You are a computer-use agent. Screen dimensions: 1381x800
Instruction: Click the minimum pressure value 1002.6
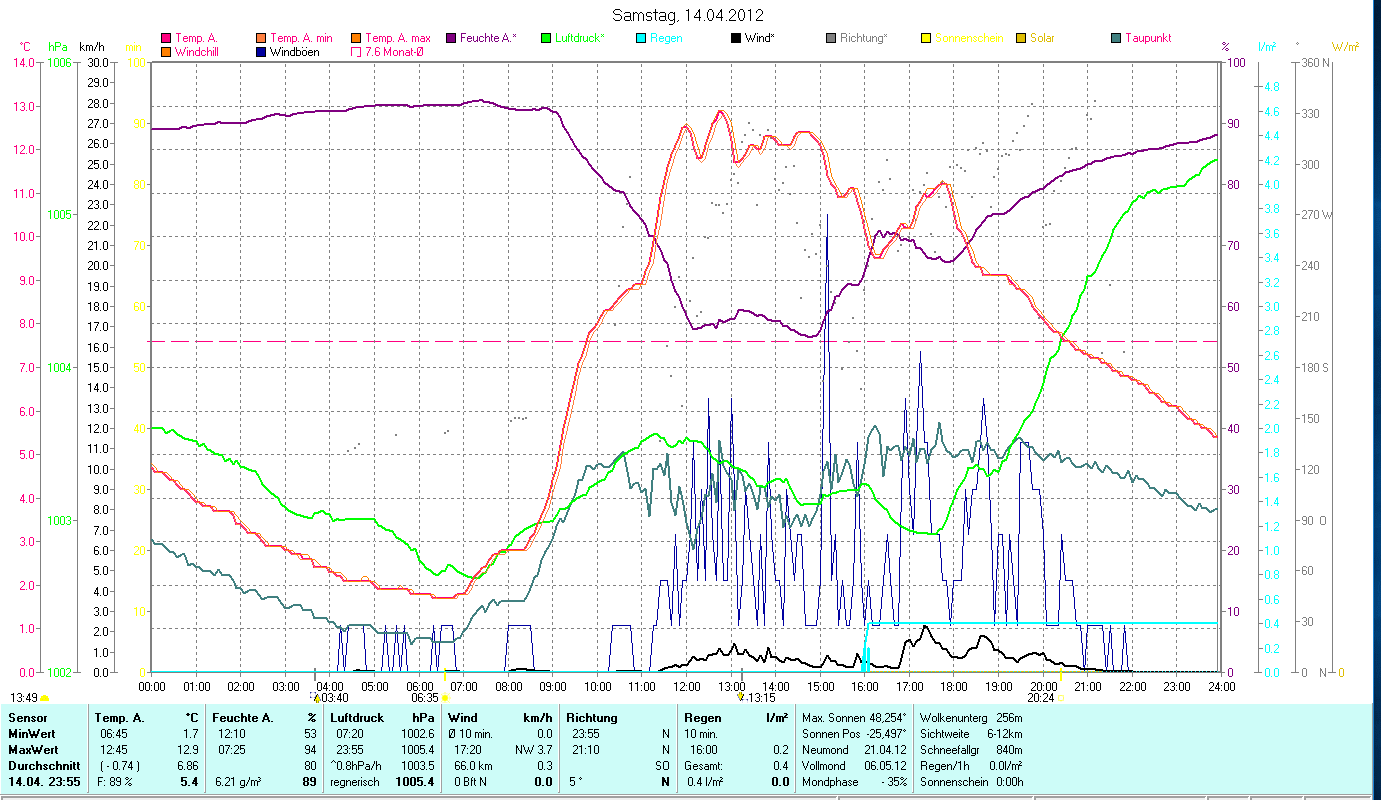point(419,734)
